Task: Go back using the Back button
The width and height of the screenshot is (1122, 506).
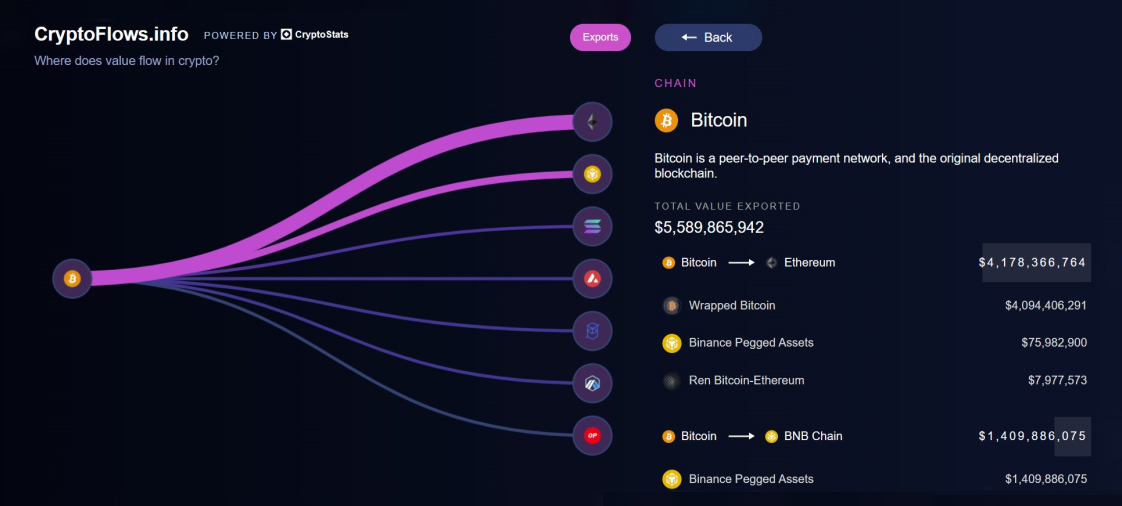Action: (708, 37)
